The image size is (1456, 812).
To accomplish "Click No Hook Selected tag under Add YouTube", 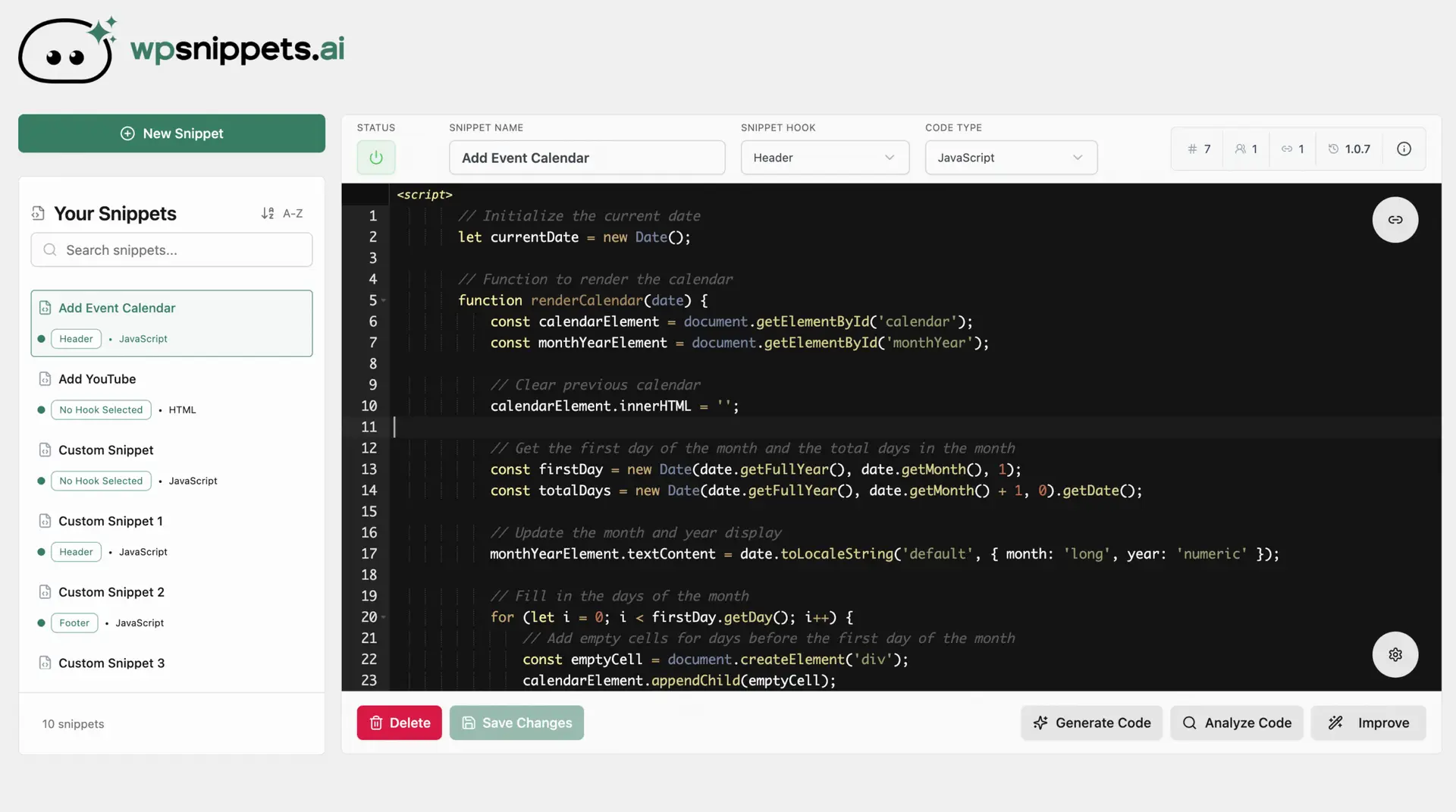I will [101, 410].
